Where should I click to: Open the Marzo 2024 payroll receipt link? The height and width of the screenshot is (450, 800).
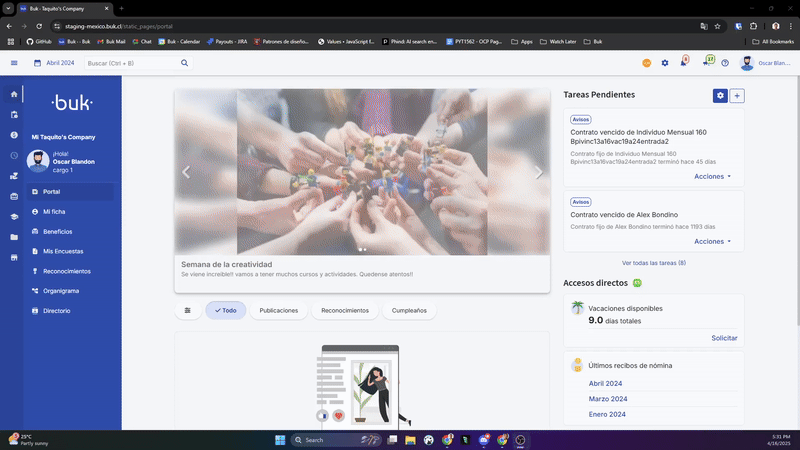tap(608, 399)
